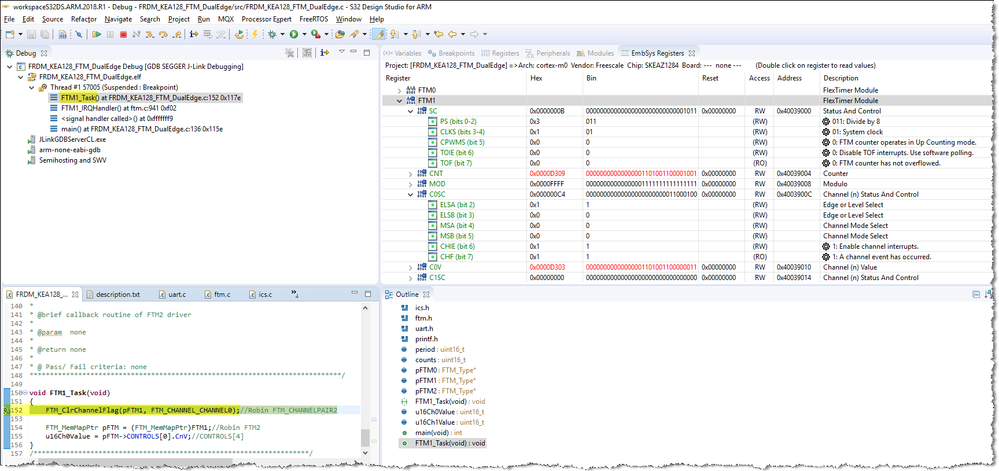Viewport: 999px width, 471px height.
Task: Click the editor vertical scrollbar thumb
Action: tap(365, 437)
